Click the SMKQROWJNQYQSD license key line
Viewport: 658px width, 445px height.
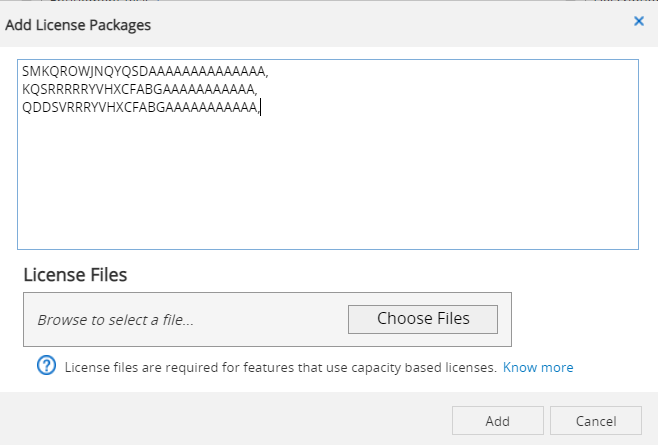145,71
